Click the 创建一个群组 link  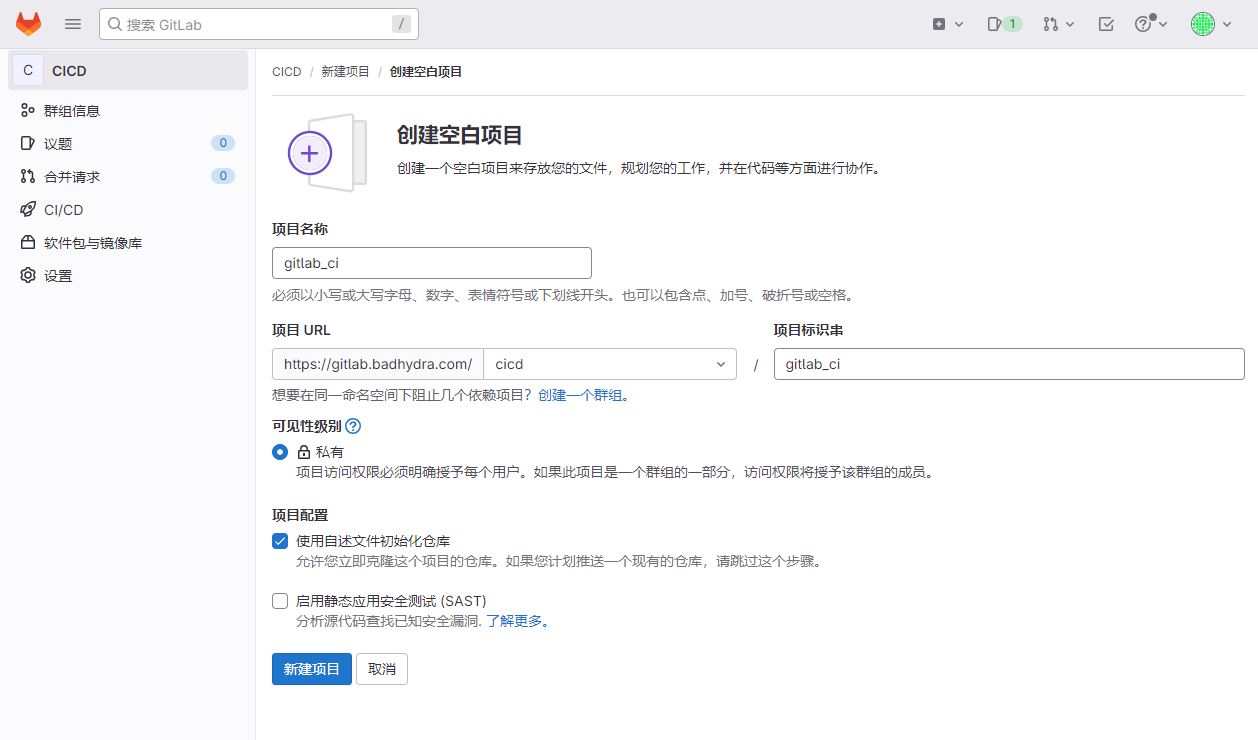click(x=583, y=395)
